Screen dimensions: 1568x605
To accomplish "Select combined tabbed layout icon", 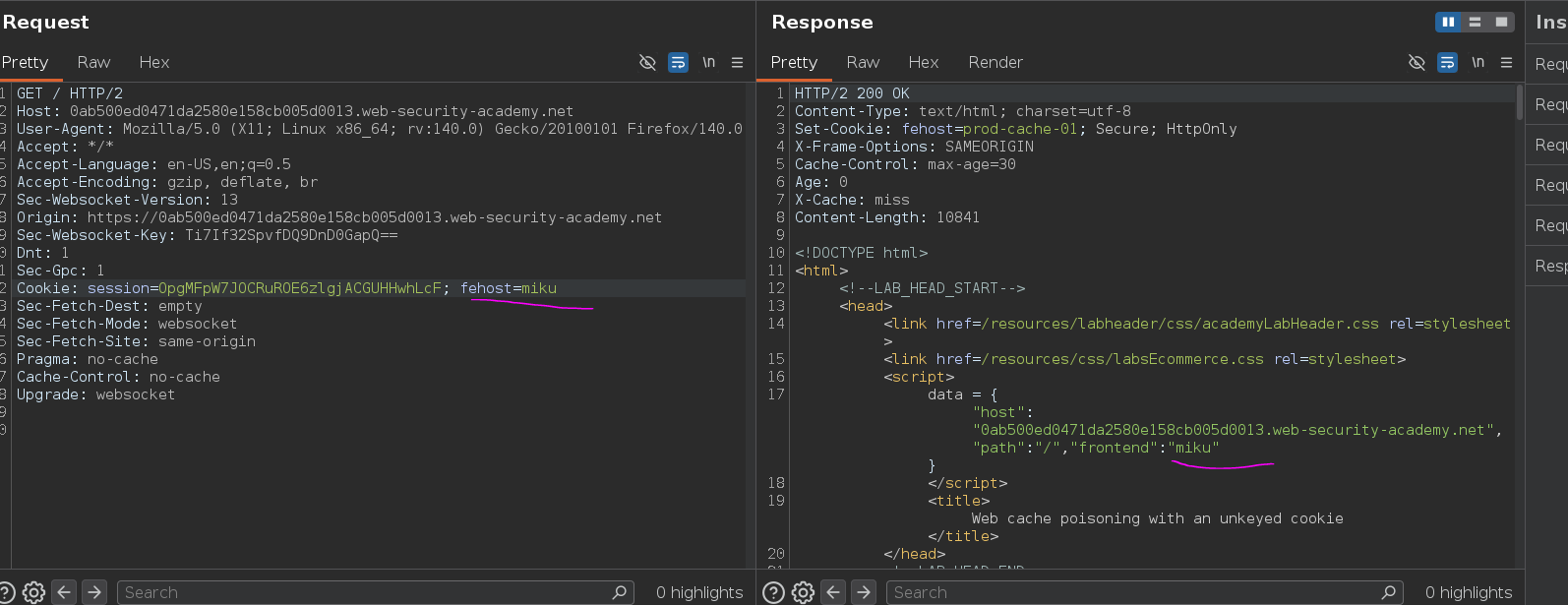I will [x=1501, y=22].
